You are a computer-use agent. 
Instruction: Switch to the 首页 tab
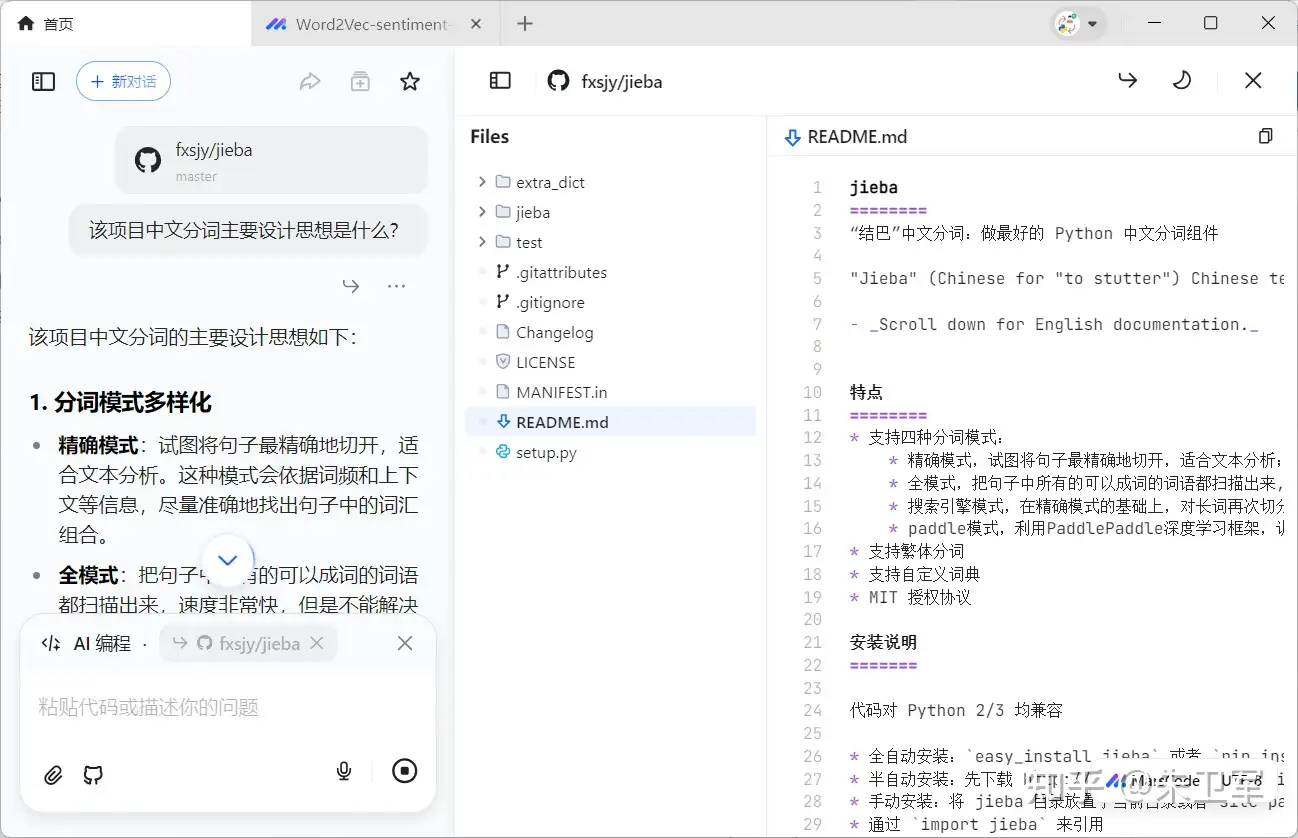[125, 23]
